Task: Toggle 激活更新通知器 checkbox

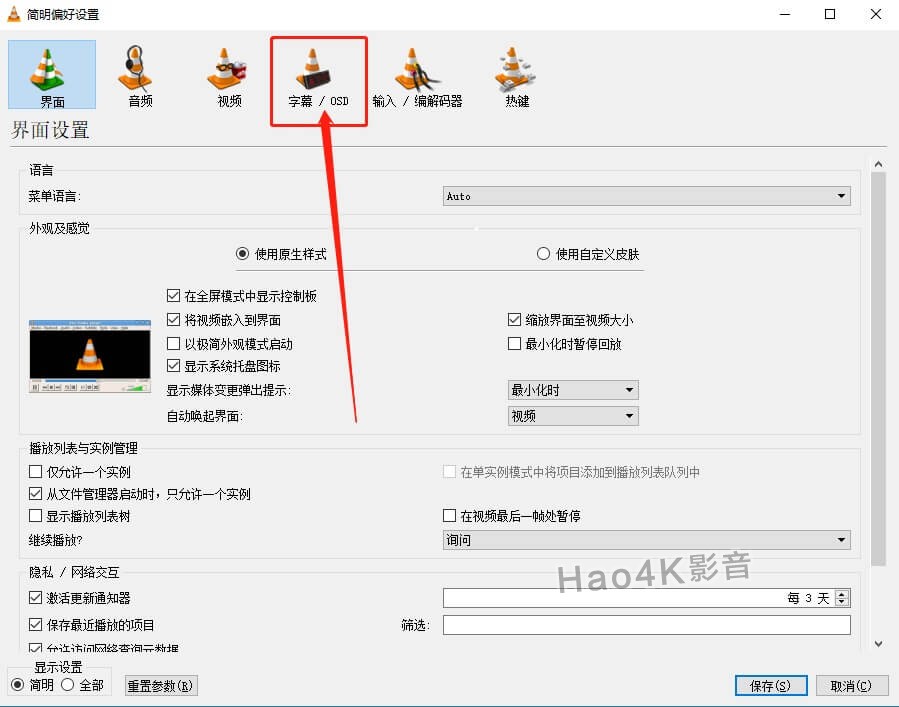Action: (x=36, y=598)
